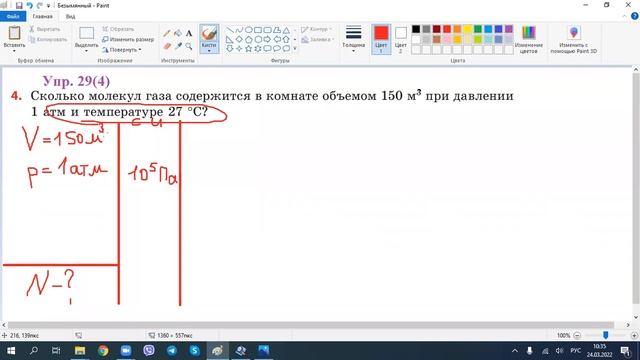Select the Eraser tool

[x=167, y=46]
